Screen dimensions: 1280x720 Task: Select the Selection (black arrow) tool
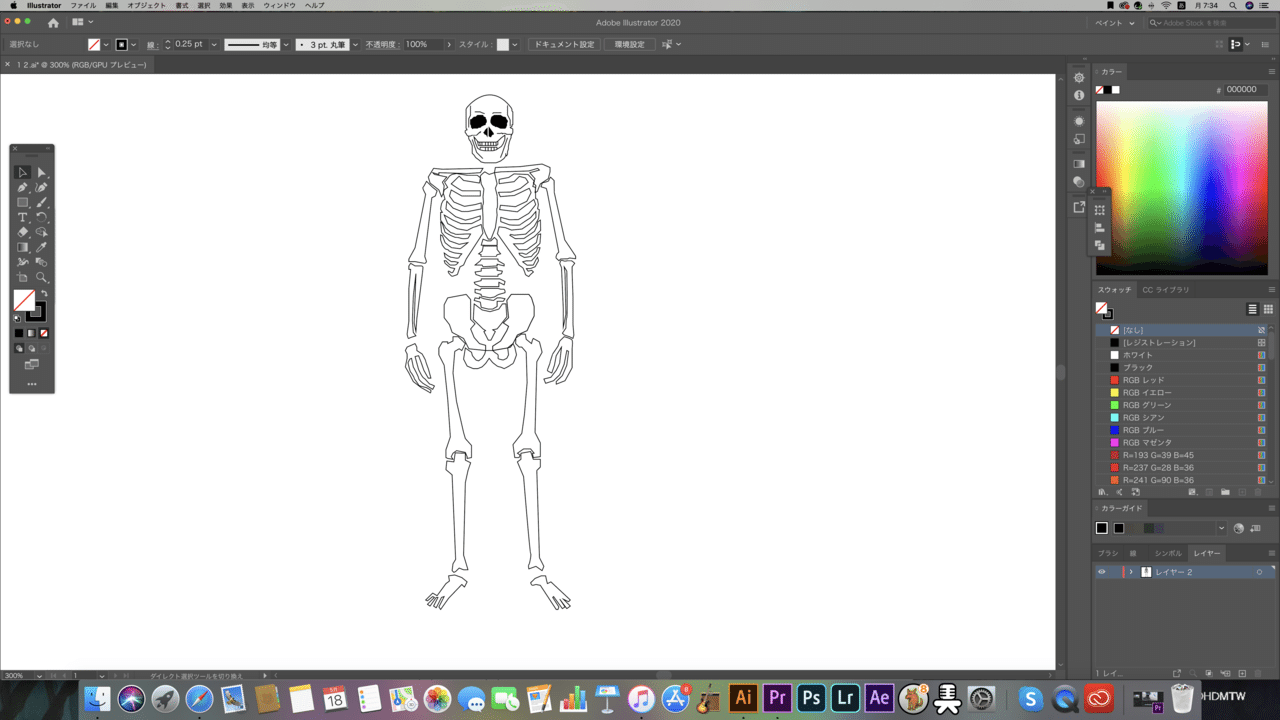tap(23, 172)
